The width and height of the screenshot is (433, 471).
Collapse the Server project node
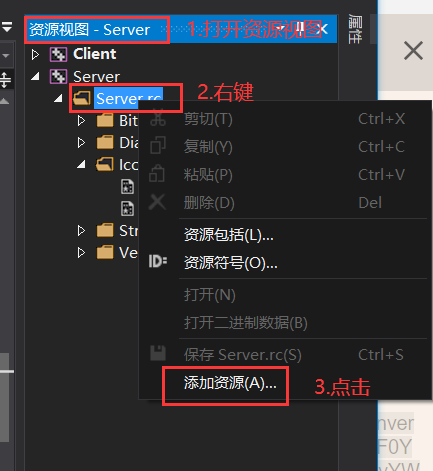(x=35, y=77)
